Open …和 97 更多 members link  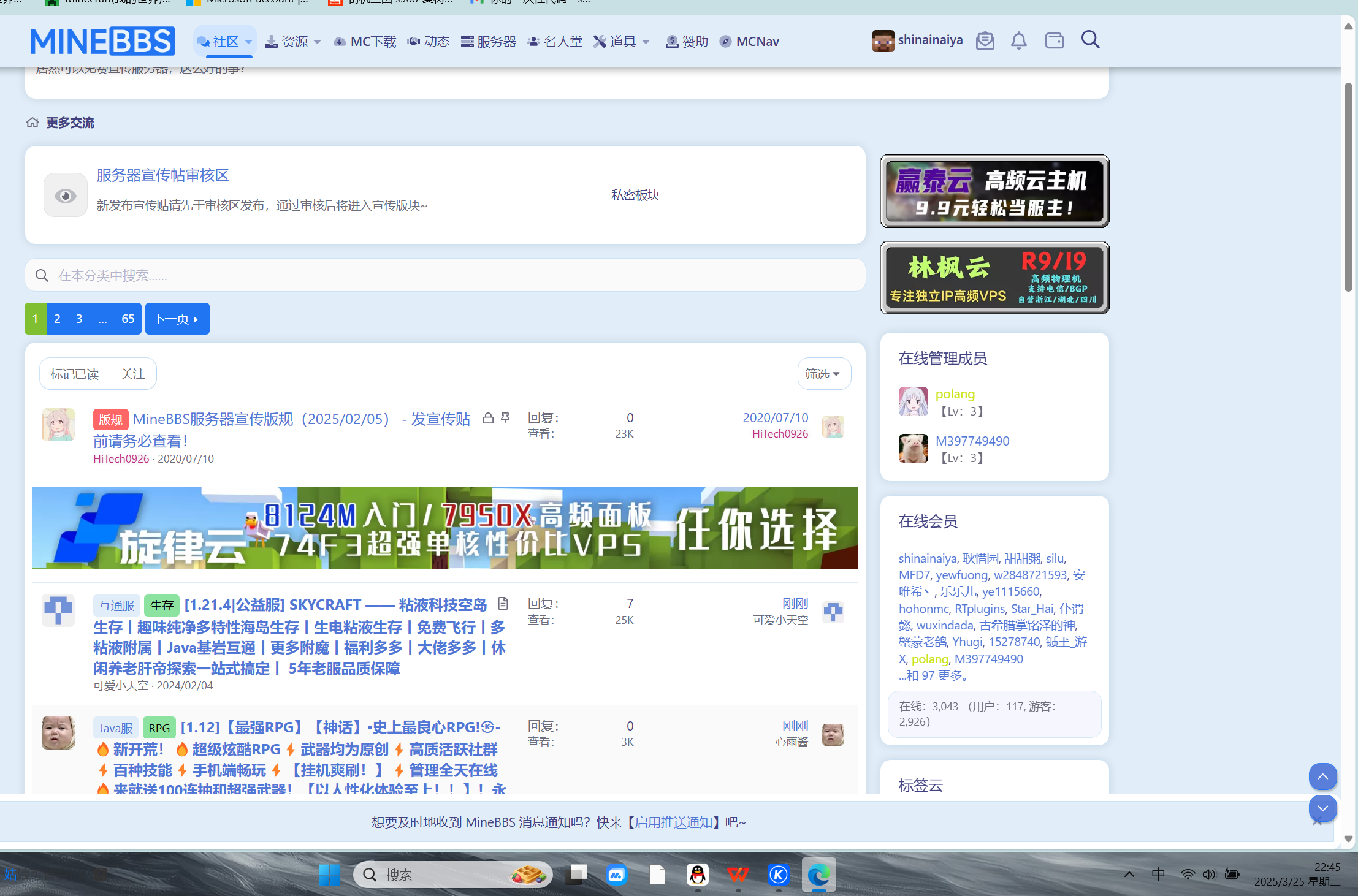pyautogui.click(x=934, y=675)
